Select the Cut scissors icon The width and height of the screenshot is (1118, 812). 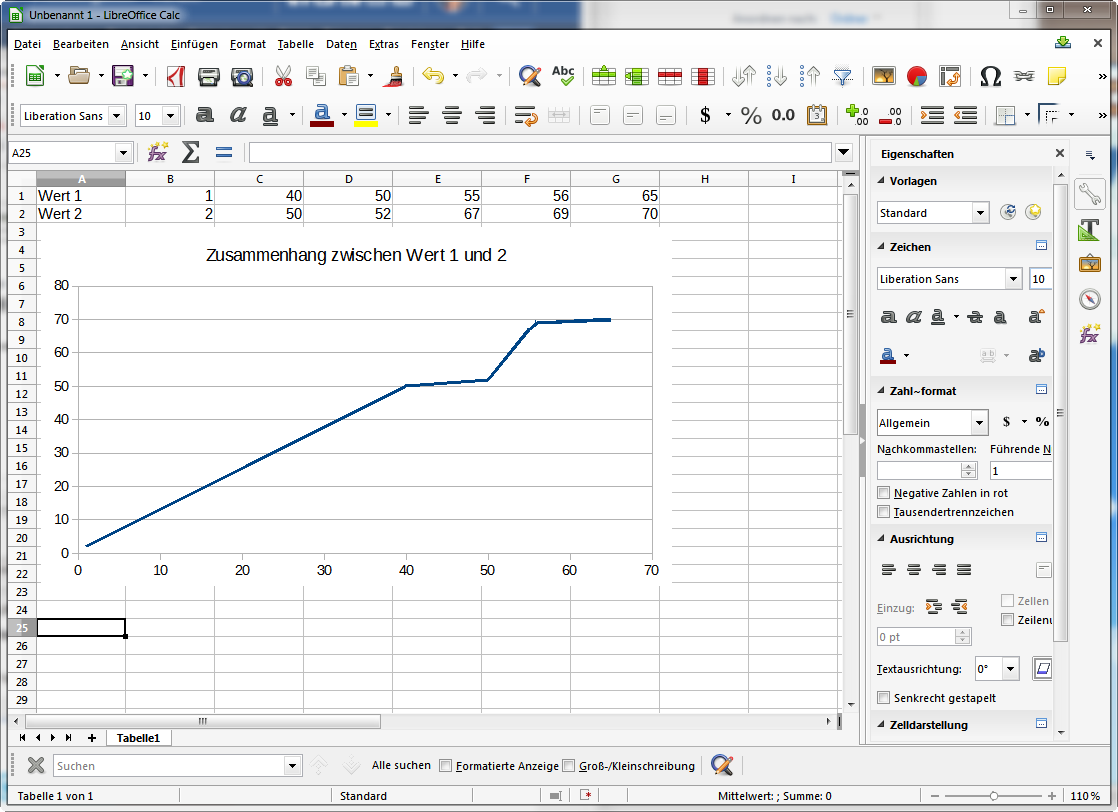click(283, 76)
